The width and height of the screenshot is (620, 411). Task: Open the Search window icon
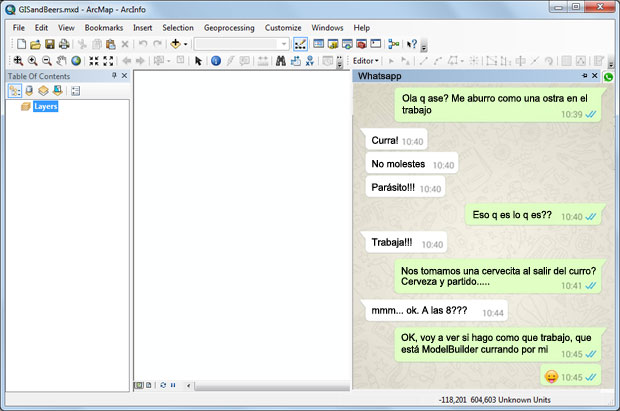[x=347, y=44]
